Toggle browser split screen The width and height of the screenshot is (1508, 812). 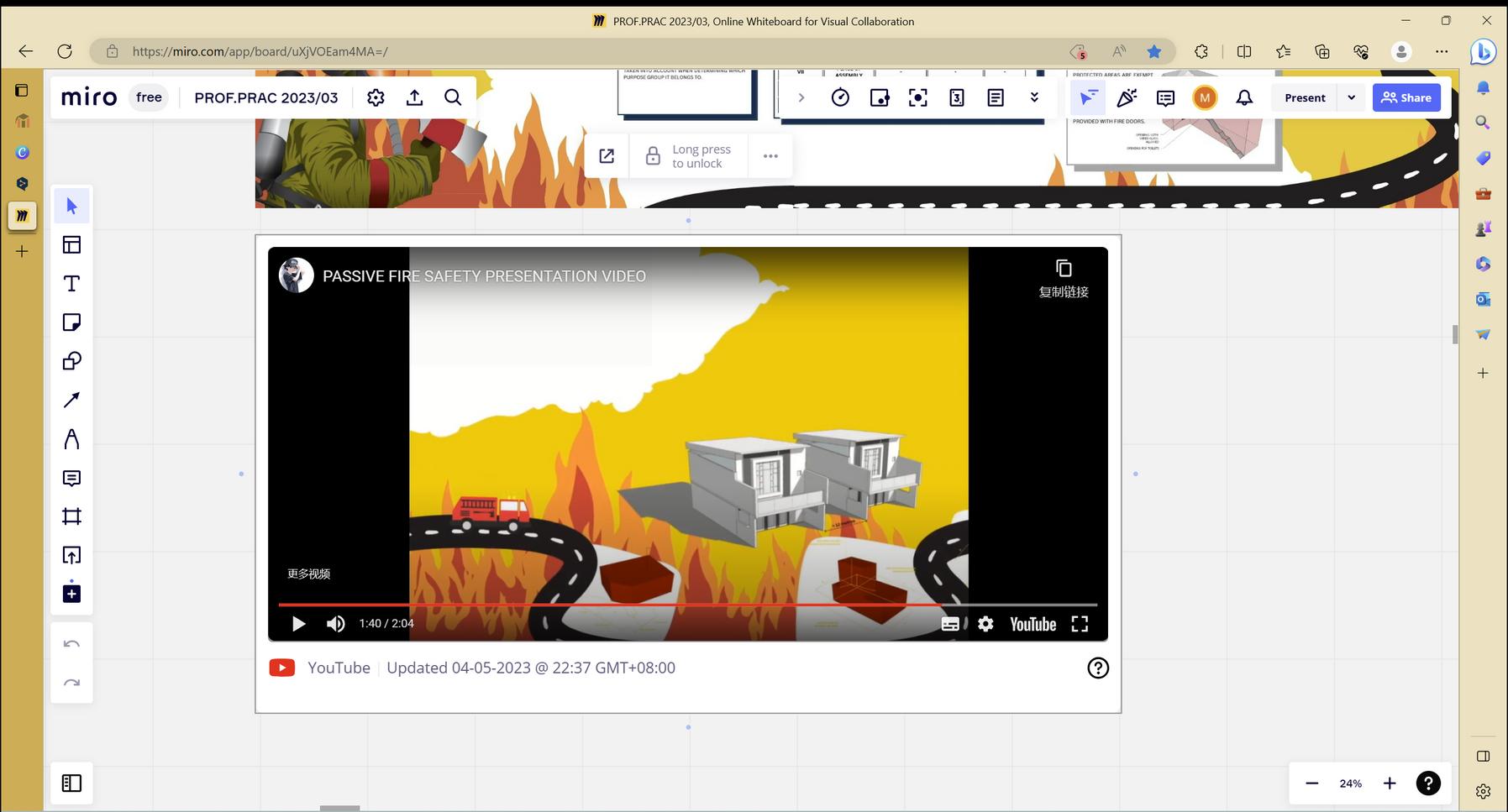[1244, 51]
